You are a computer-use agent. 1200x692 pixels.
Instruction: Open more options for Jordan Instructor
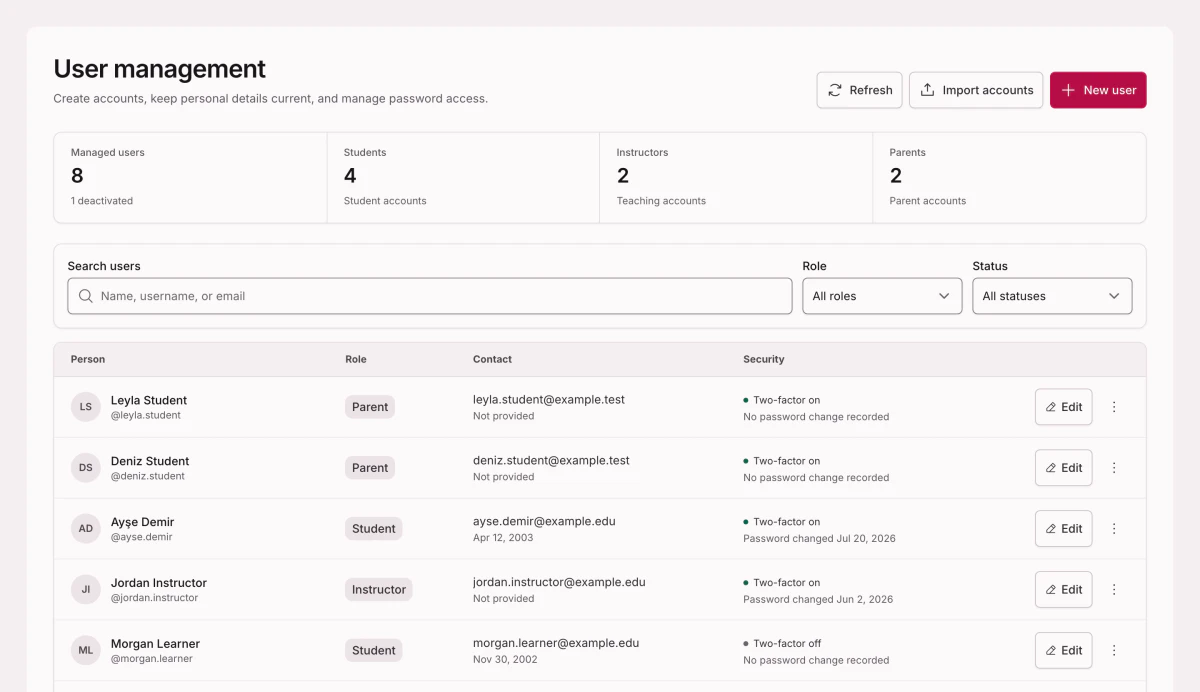pyautogui.click(x=1114, y=590)
